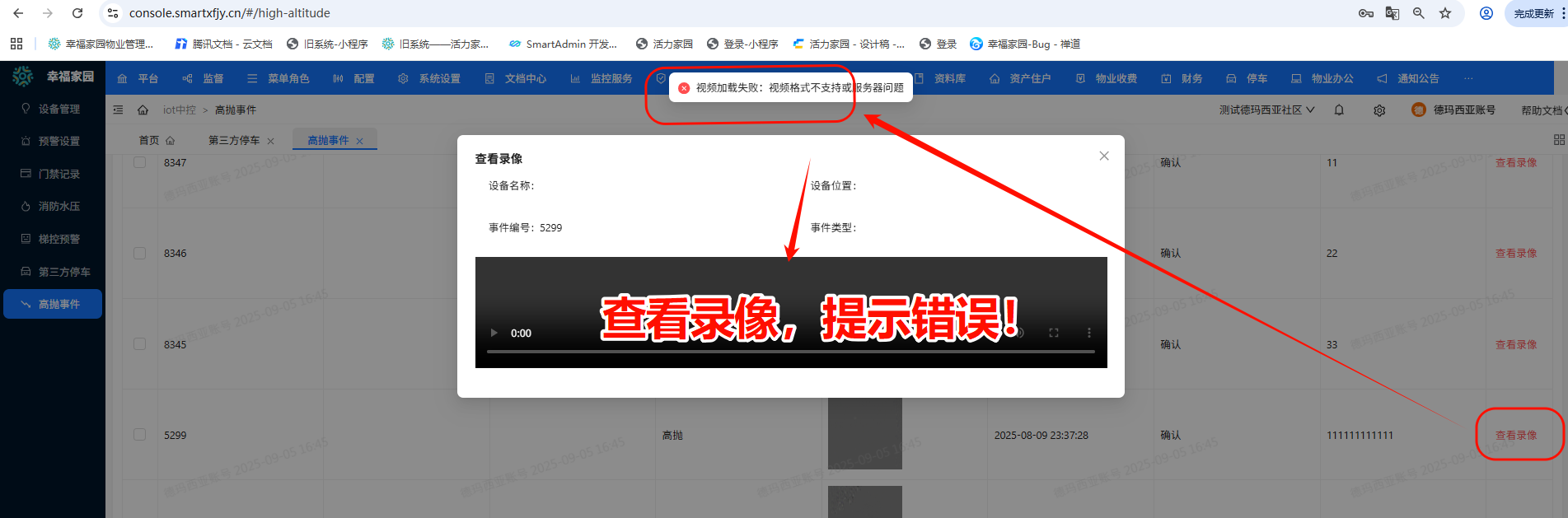
Task: Reload the browser page
Action: click(77, 13)
